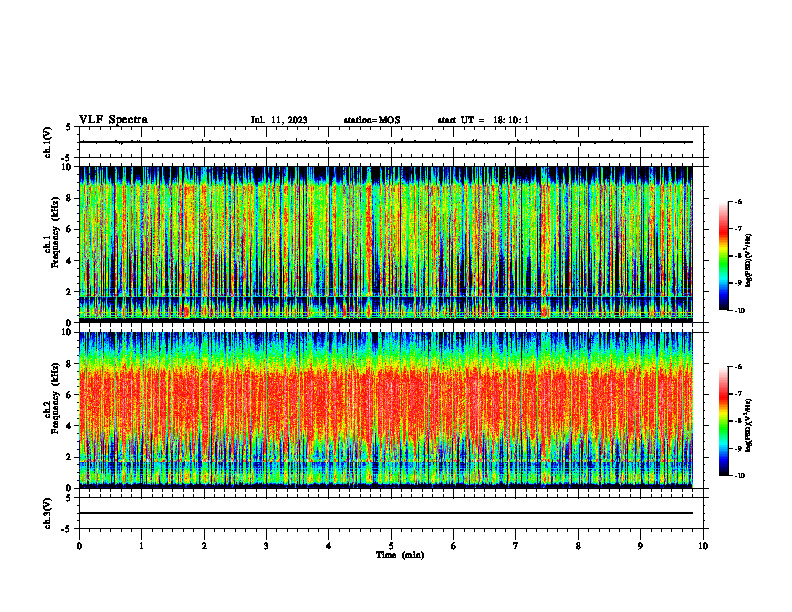Click the "4" tick on the time axis
The height and width of the screenshot is (612, 792).
pyautogui.click(x=329, y=546)
